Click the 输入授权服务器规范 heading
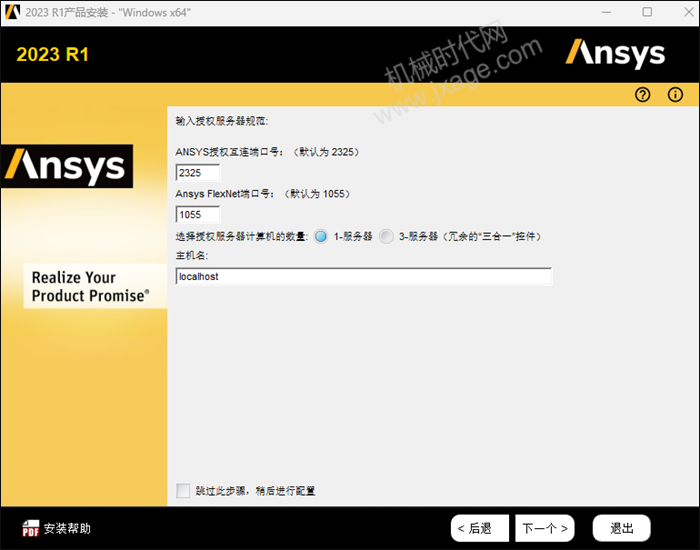Image resolution: width=700 pixels, height=550 pixels. click(222, 121)
